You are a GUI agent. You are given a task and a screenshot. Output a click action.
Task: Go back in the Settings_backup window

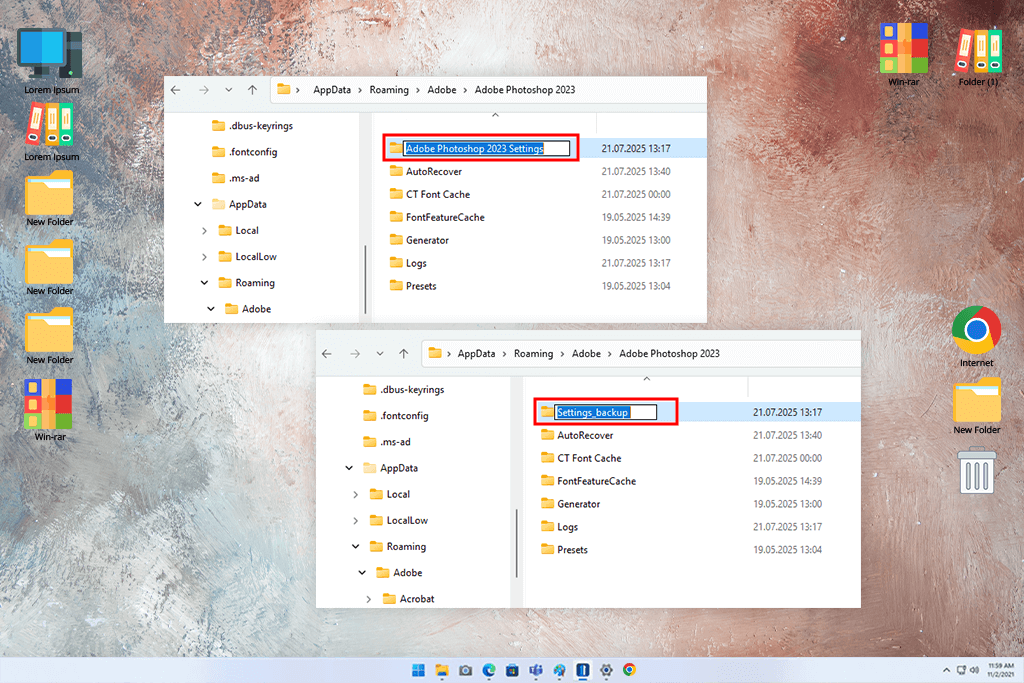coord(327,353)
